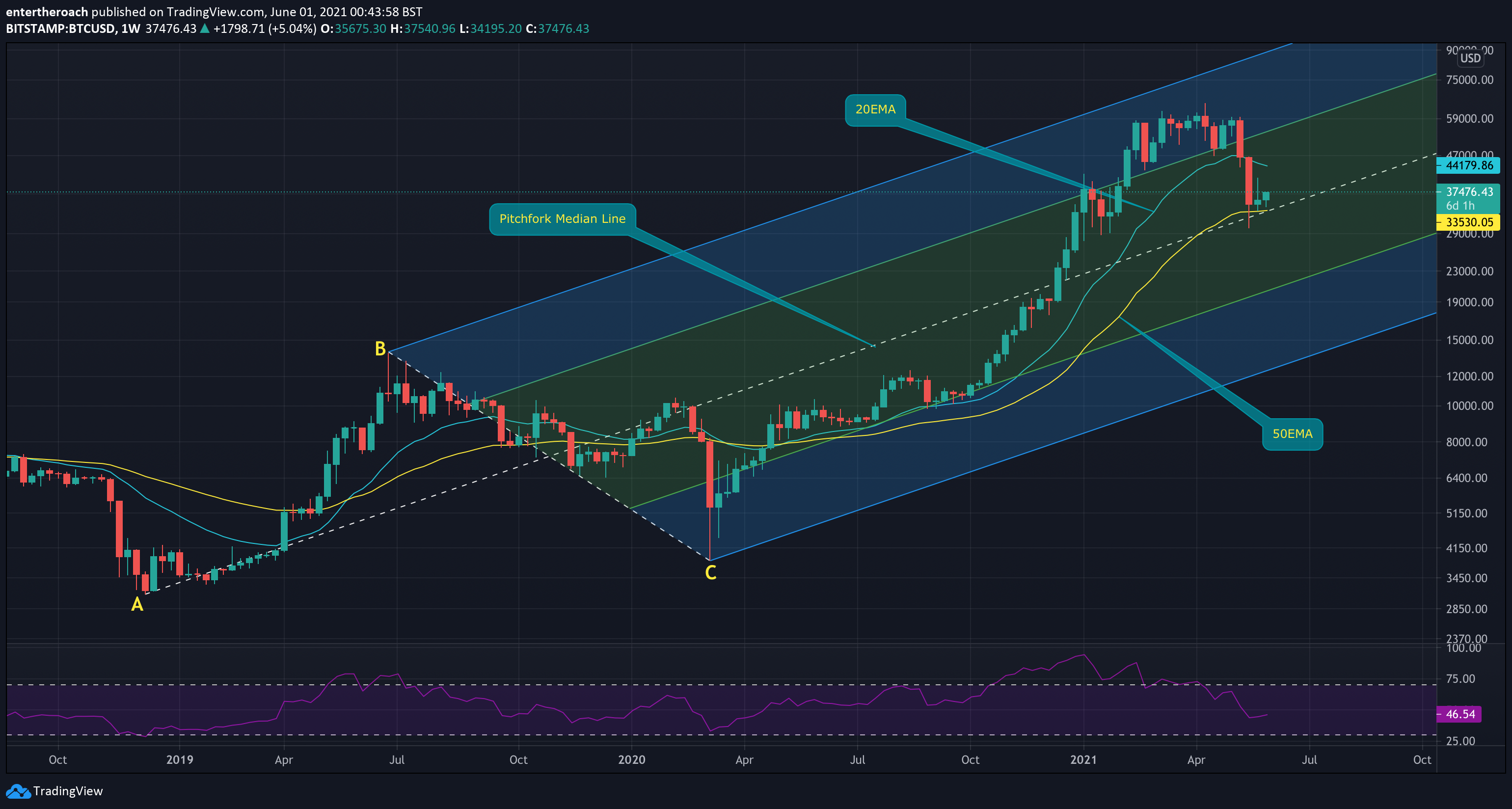Image resolution: width=1512 pixels, height=809 pixels.
Task: Click the close price value C:37476.43
Action: [557, 29]
